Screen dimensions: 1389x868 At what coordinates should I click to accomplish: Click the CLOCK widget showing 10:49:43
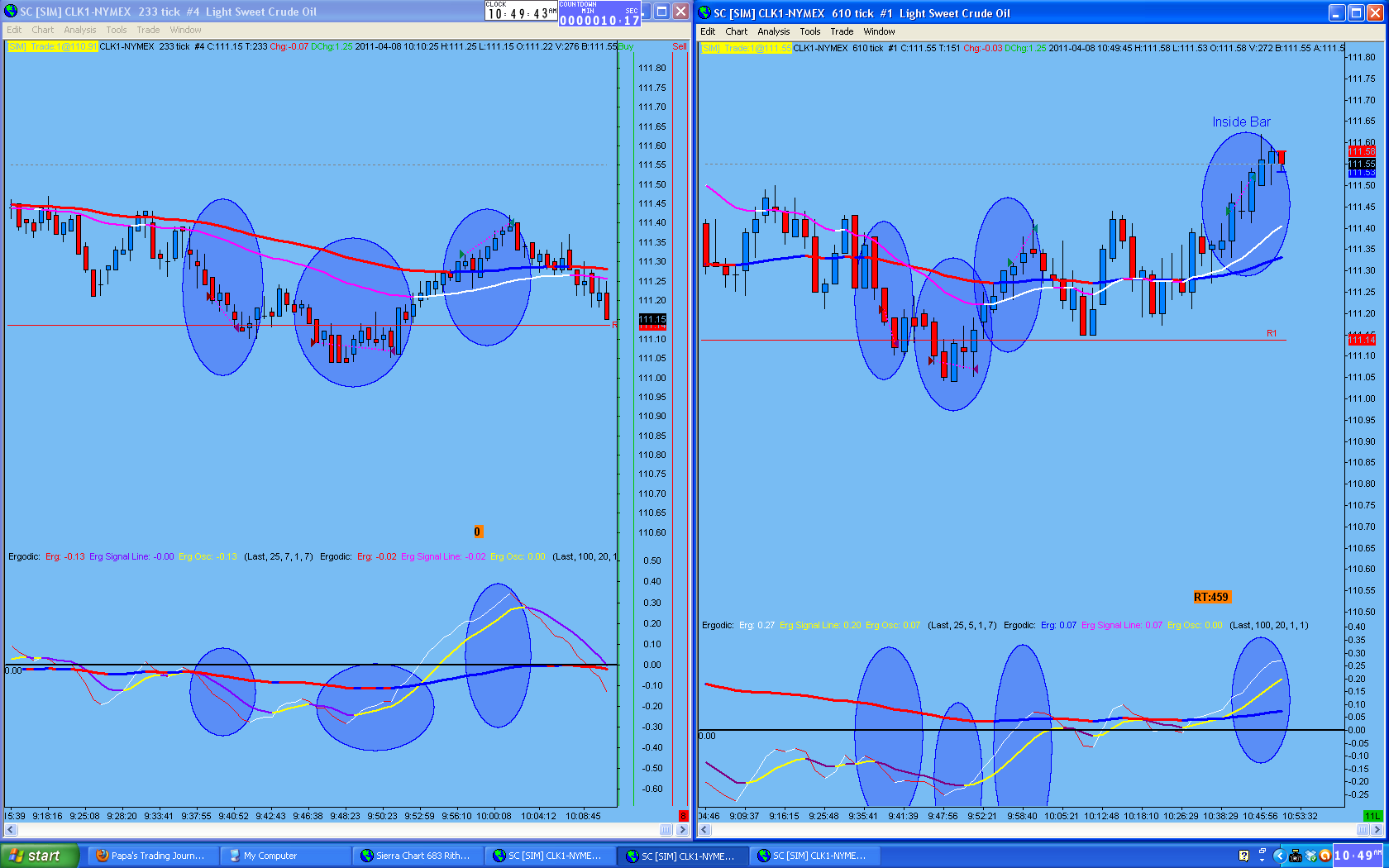[x=521, y=11]
